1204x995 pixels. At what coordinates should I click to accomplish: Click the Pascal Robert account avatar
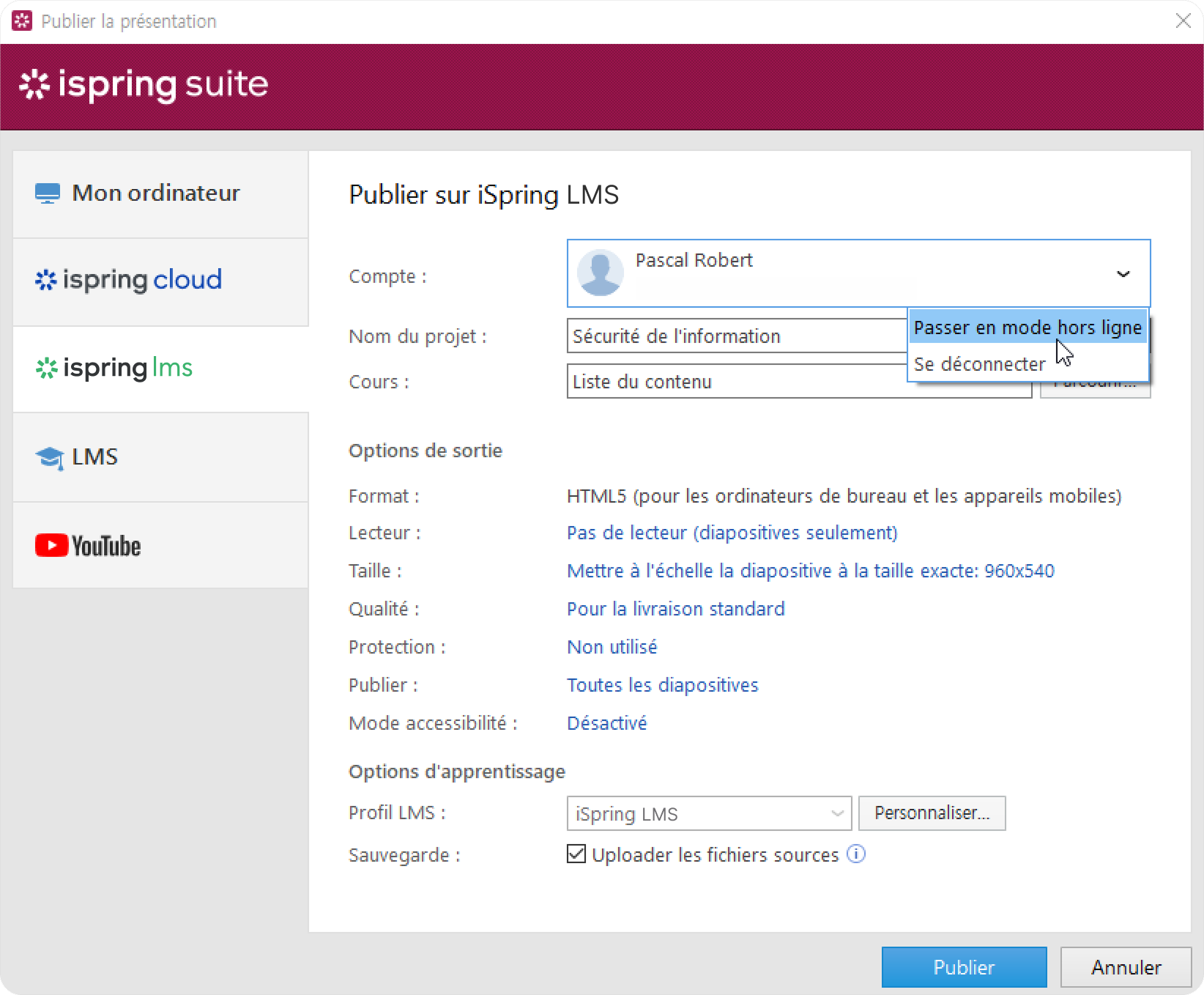pos(600,273)
